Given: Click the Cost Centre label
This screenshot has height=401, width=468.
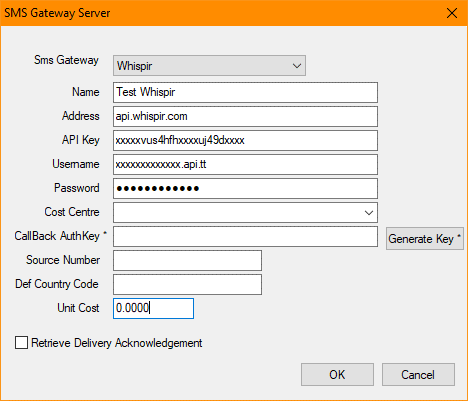Looking at the screenshot, I should click(72, 212).
